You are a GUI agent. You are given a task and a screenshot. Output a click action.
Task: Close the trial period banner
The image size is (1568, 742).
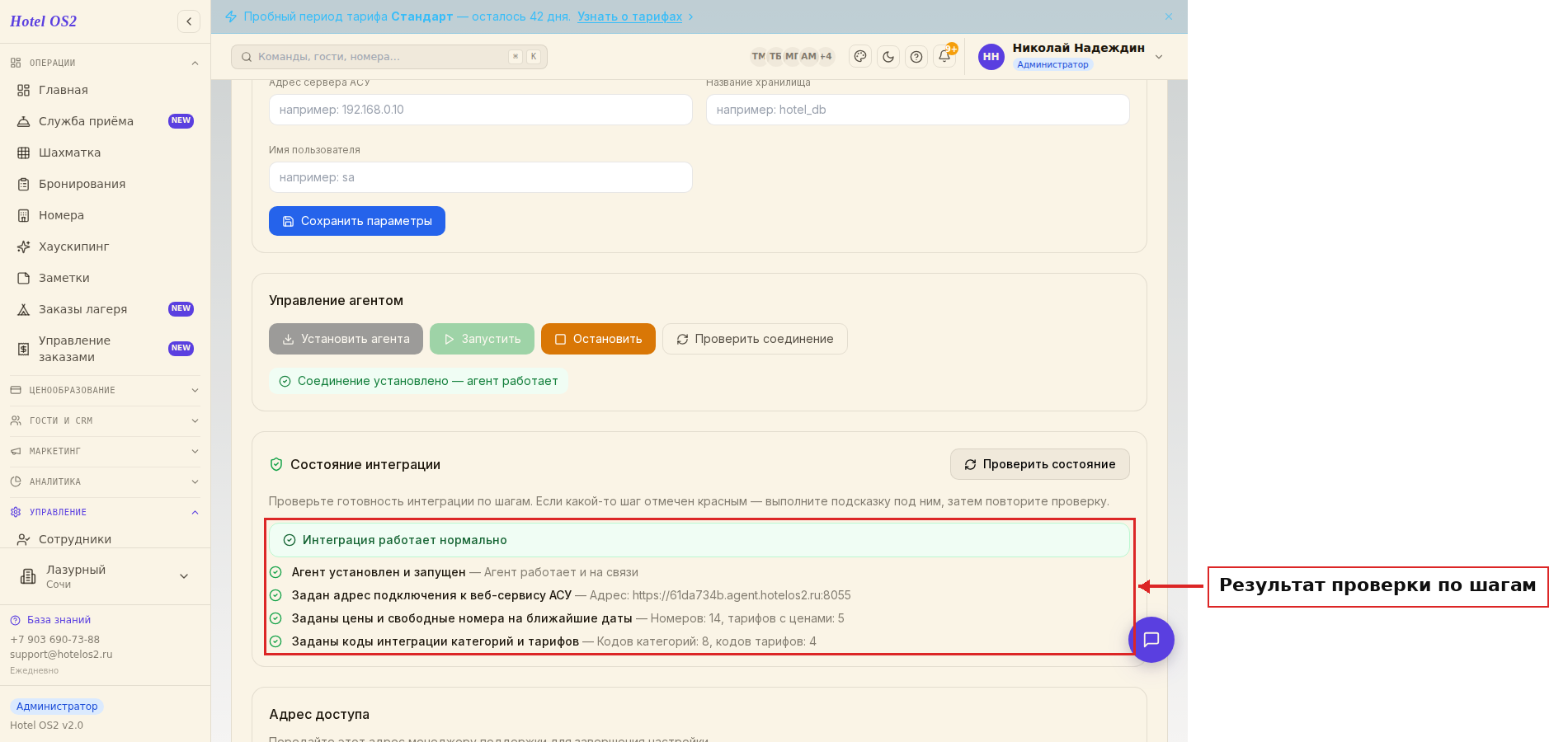point(1169,16)
